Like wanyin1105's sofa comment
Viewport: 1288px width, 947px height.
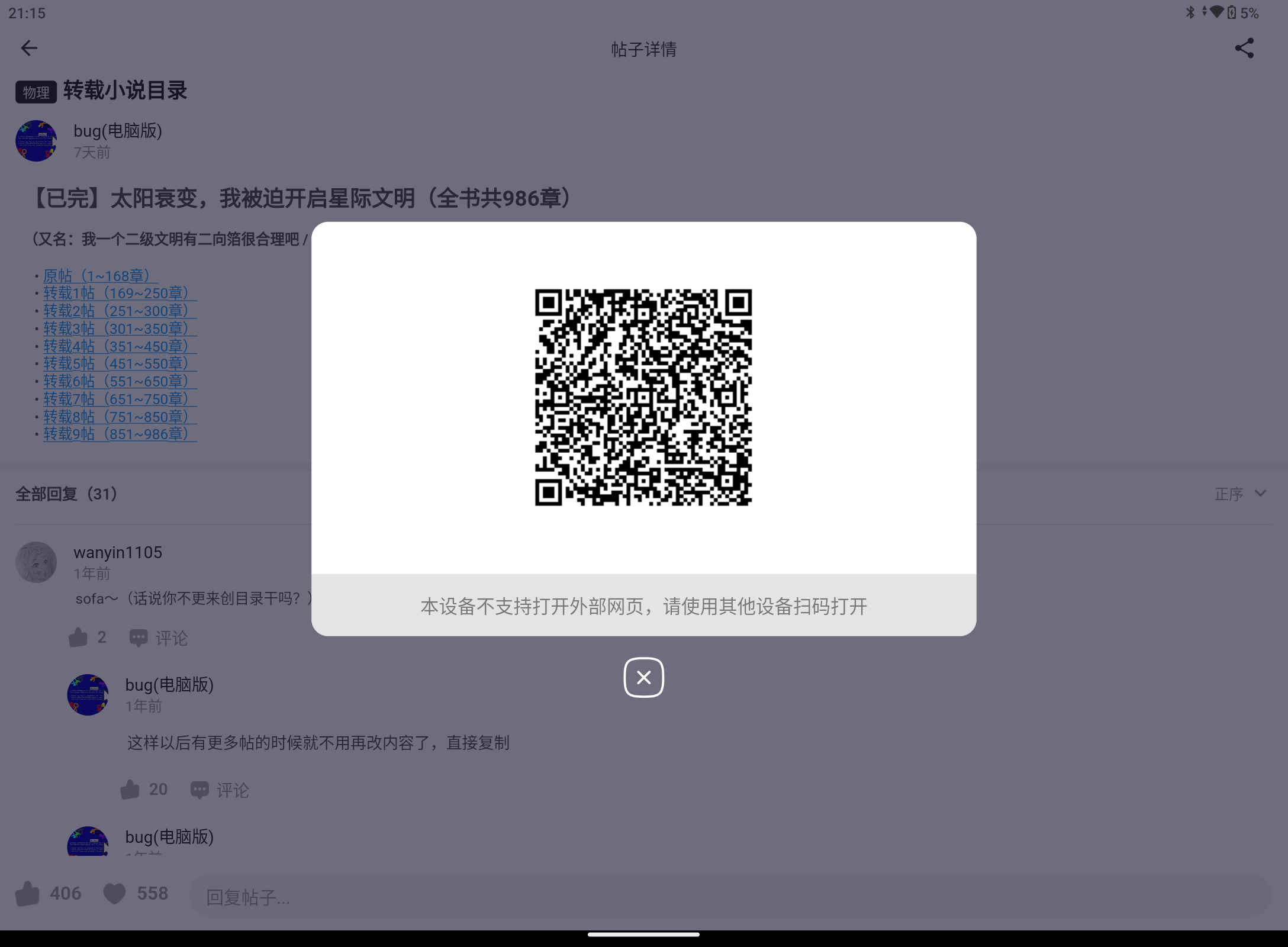click(x=79, y=636)
